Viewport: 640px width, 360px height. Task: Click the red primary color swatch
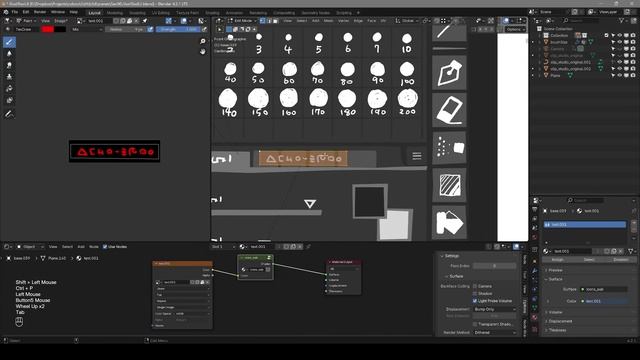pyautogui.click(x=48, y=29)
